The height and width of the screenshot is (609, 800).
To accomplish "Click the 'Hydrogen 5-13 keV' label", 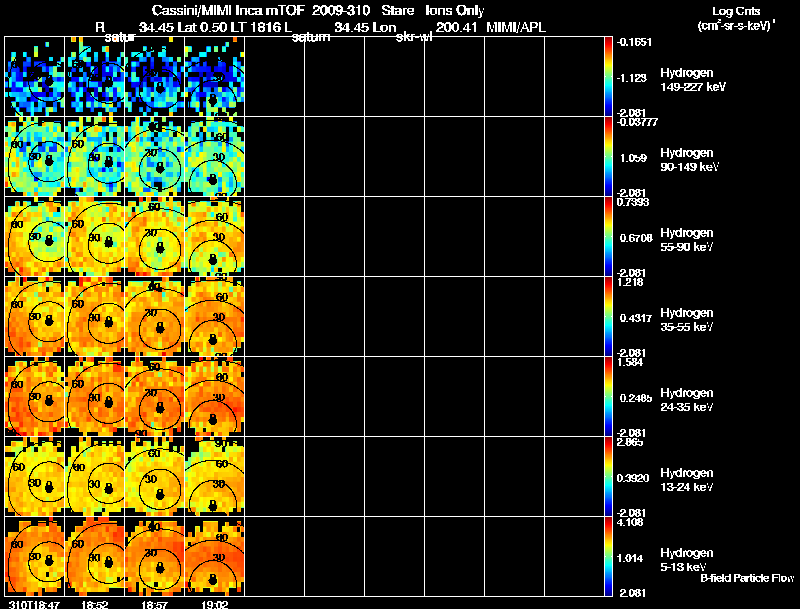I will point(687,560).
